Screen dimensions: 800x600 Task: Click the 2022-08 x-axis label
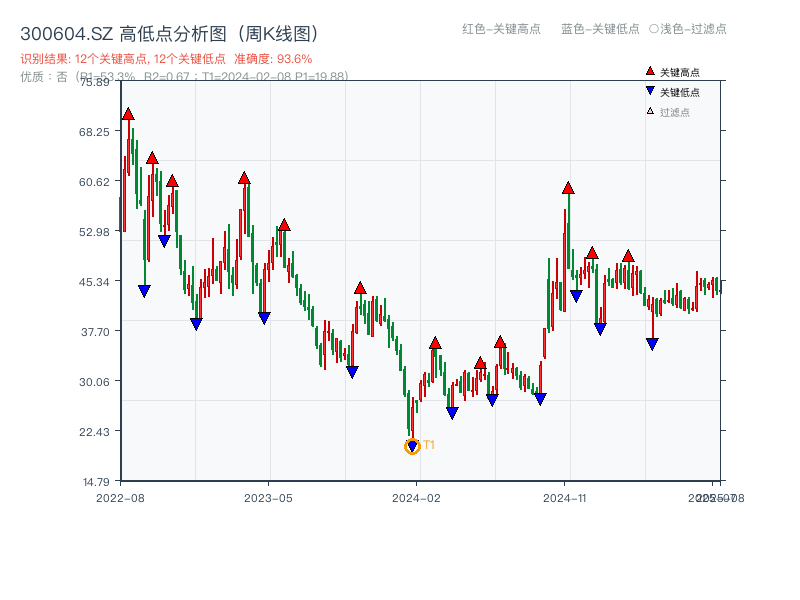pos(120,498)
